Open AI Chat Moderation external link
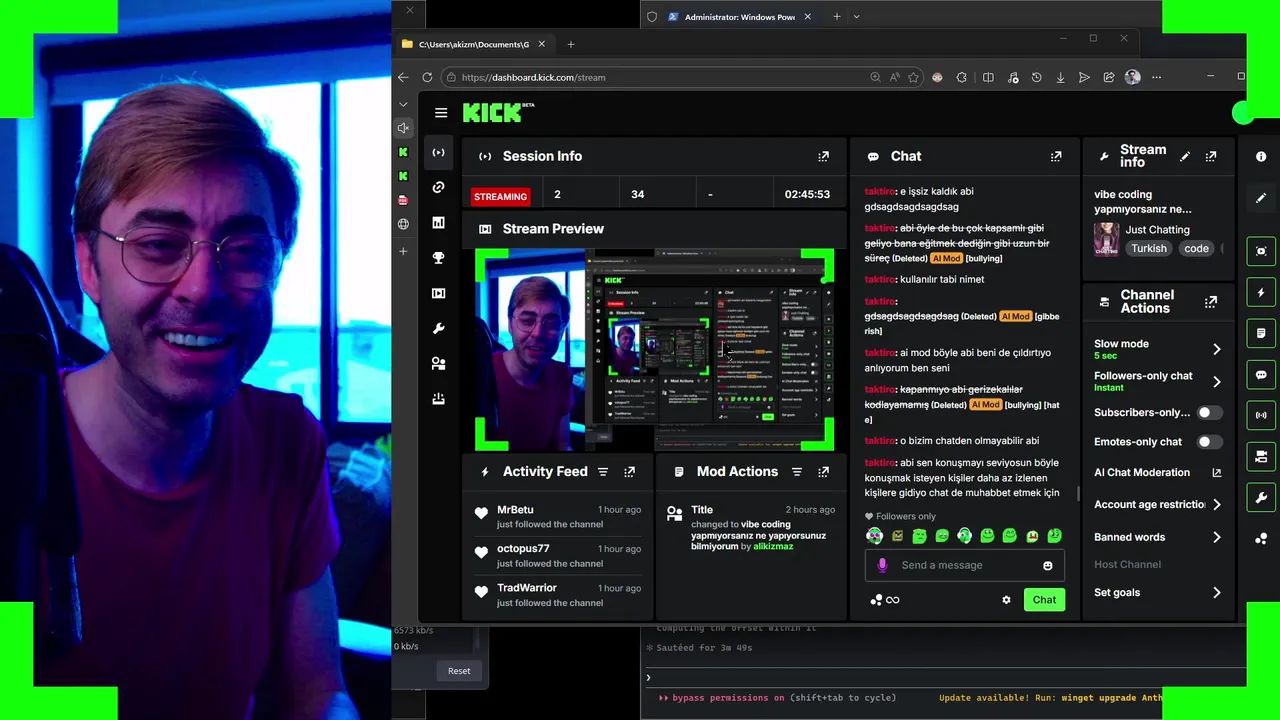The image size is (1280, 720). tap(1216, 473)
